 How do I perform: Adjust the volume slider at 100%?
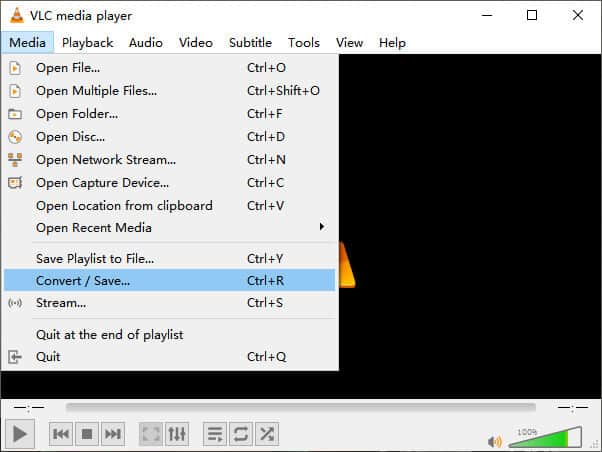tap(545, 437)
